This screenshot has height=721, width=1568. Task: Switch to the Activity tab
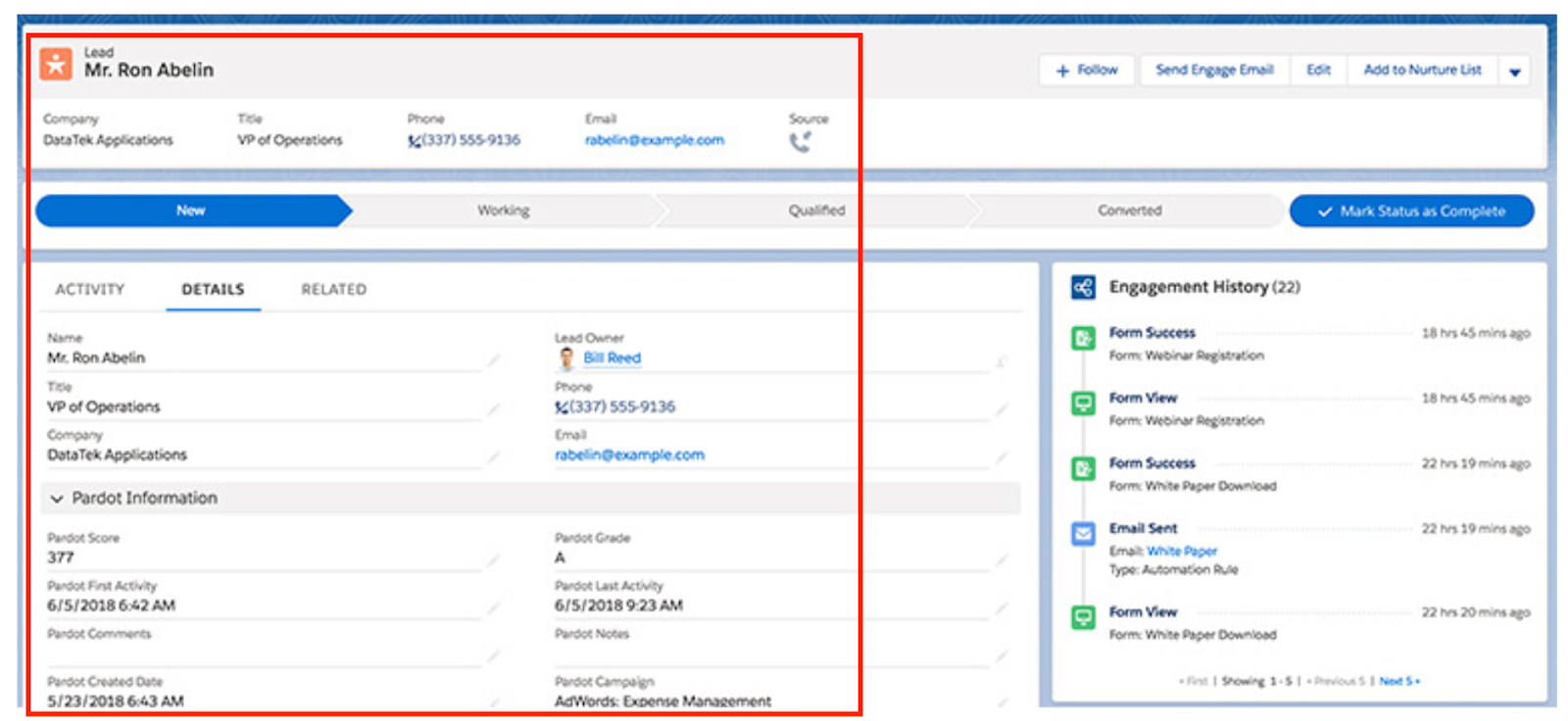(x=90, y=290)
